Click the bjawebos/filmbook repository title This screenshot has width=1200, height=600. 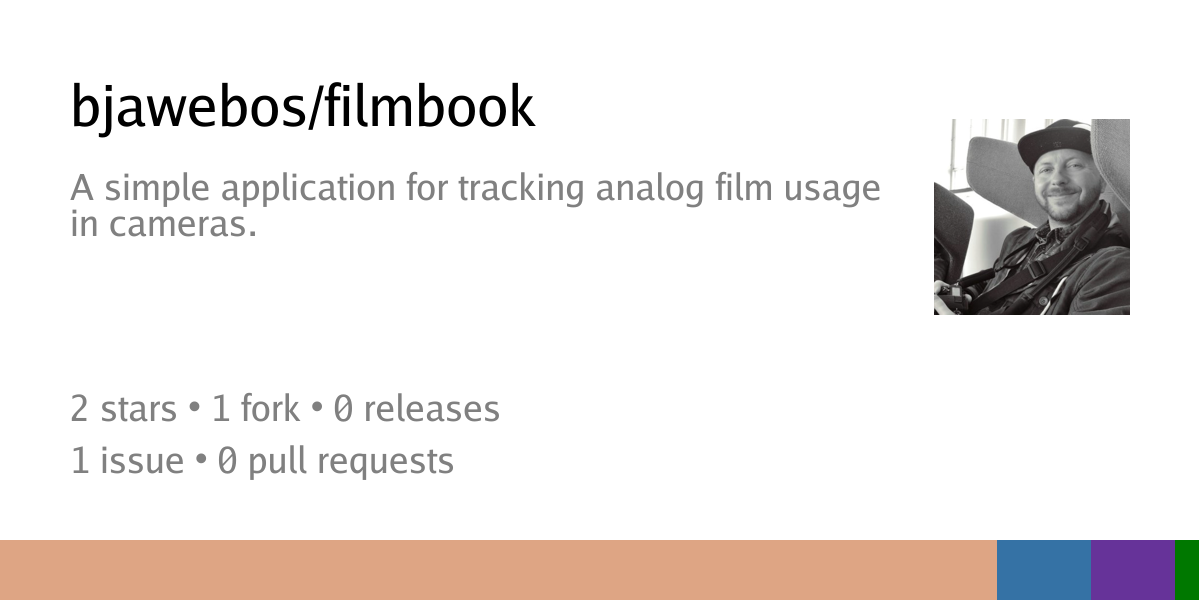point(303,107)
